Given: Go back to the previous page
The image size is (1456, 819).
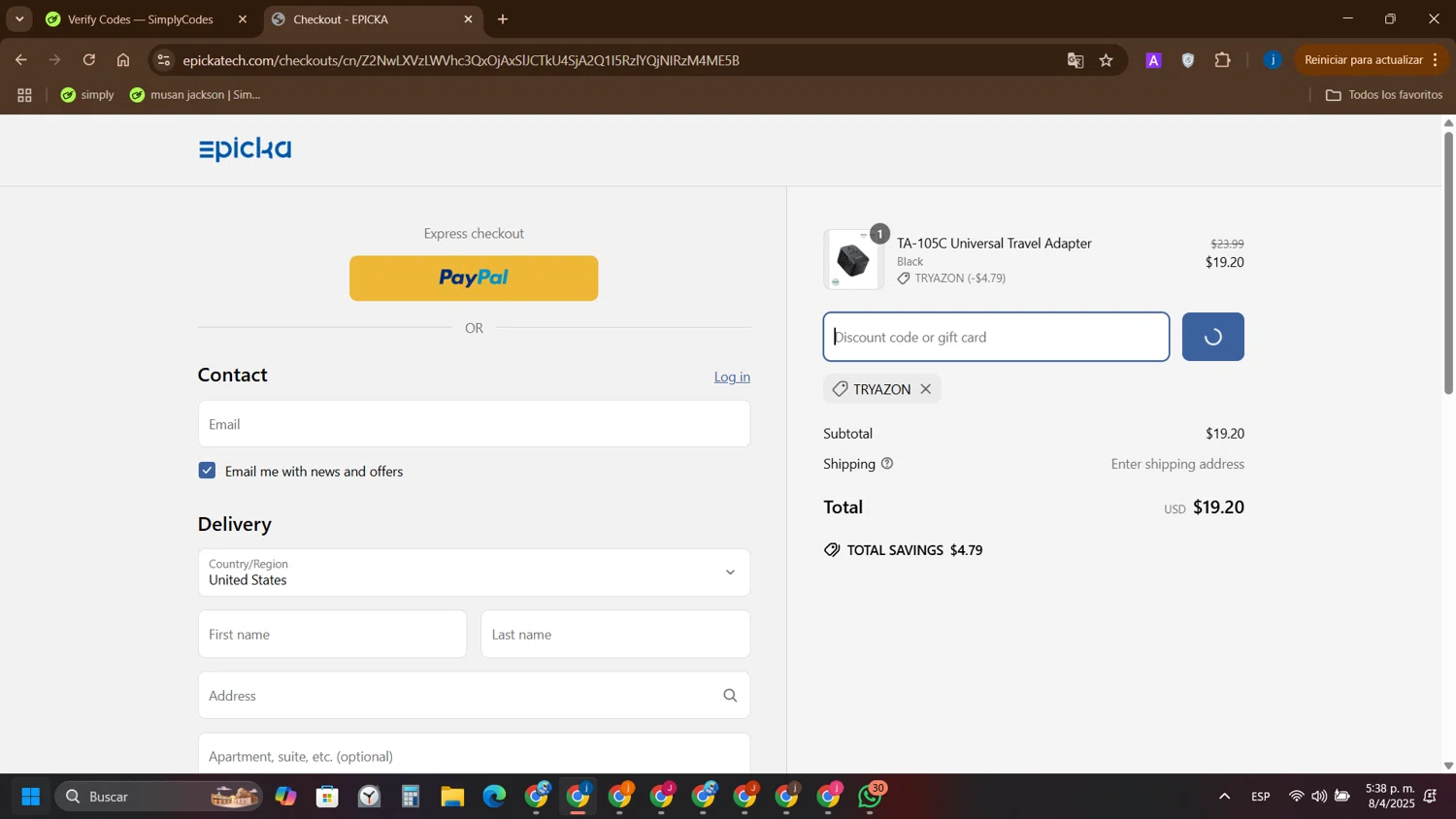Looking at the screenshot, I should coord(20,60).
